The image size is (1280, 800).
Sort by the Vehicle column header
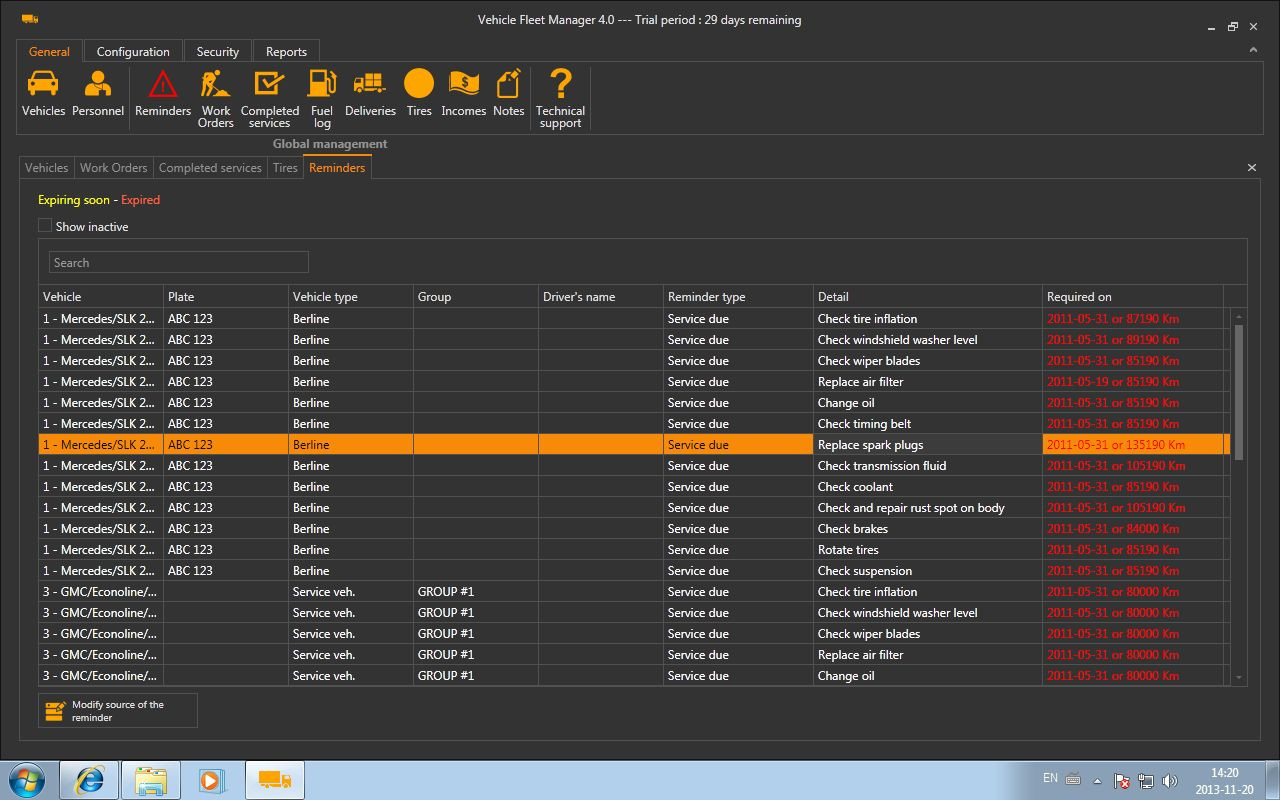101,297
